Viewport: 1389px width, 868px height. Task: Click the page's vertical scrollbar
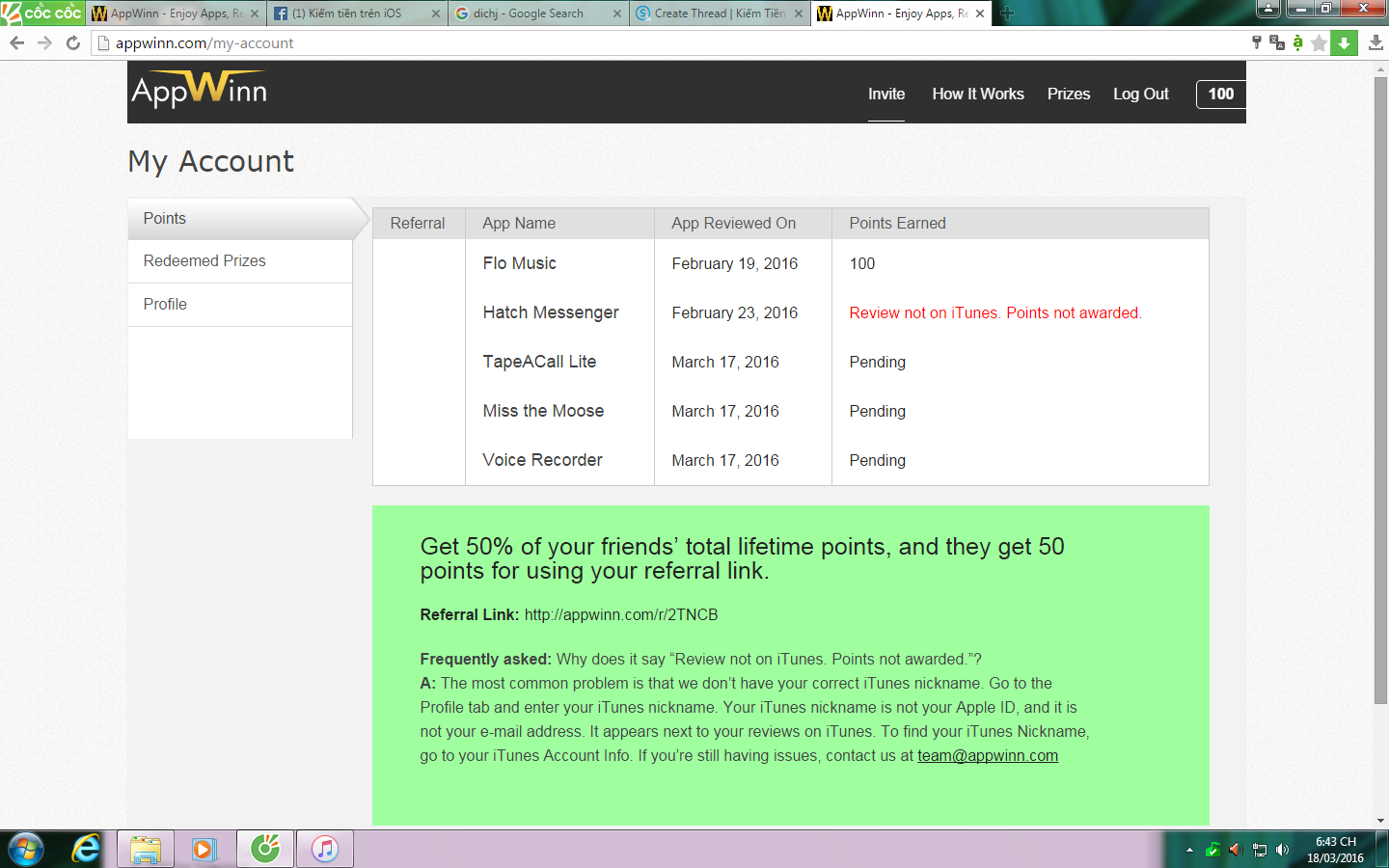point(1380,390)
